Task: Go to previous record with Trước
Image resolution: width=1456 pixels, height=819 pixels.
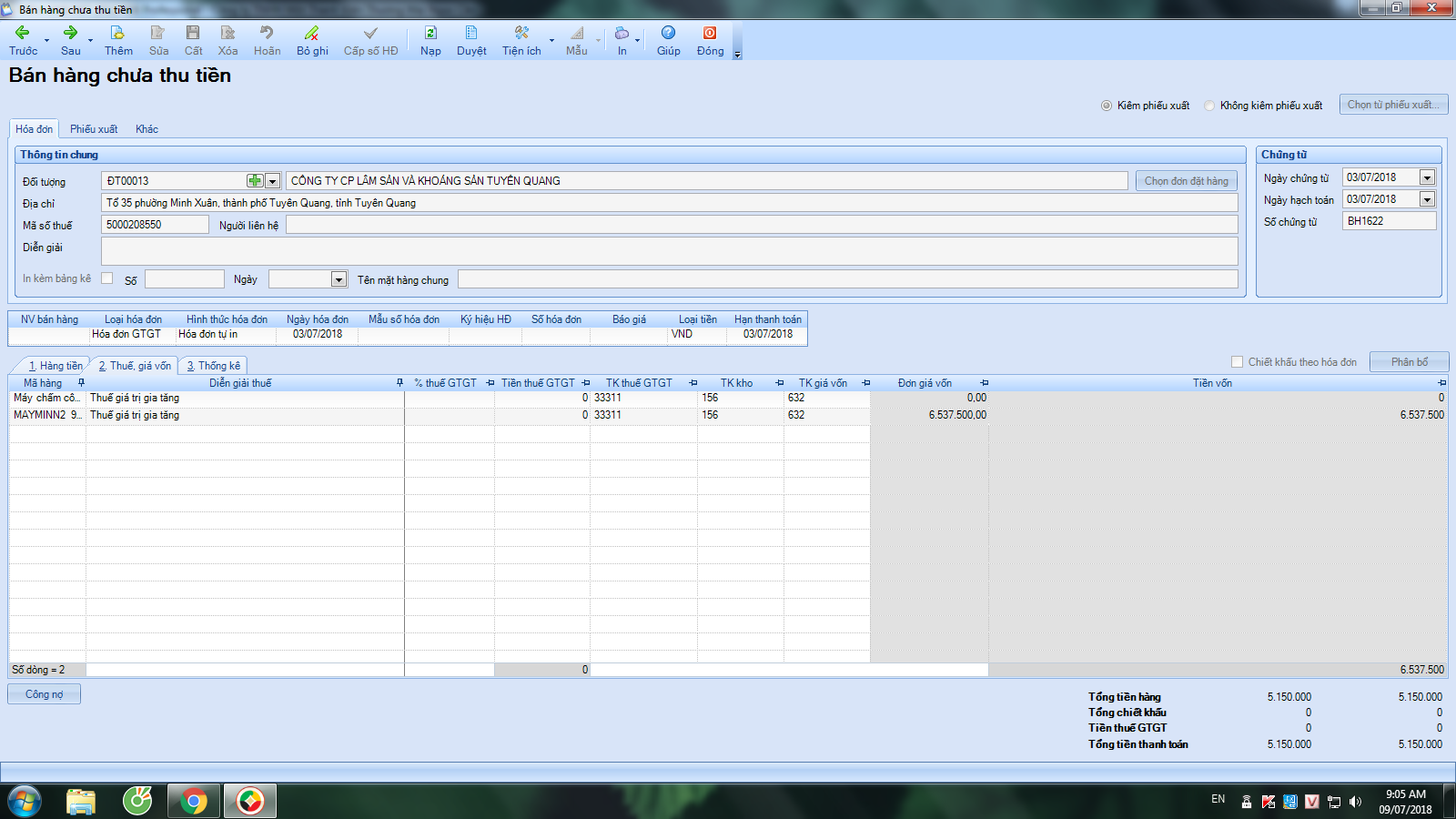Action: (24, 40)
